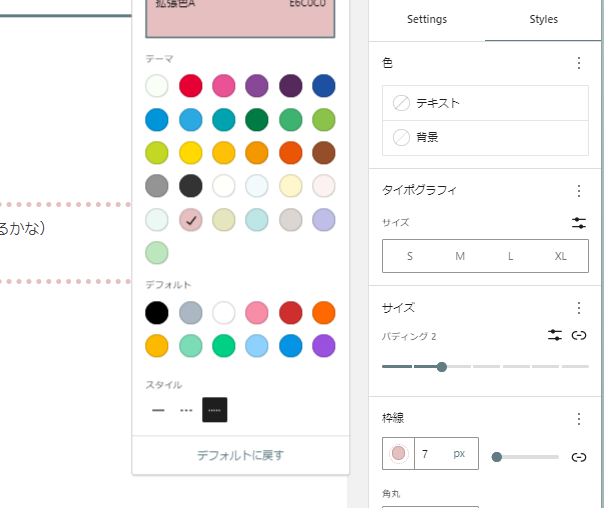
Task: Pick the light mint default color
Action: pos(190,346)
